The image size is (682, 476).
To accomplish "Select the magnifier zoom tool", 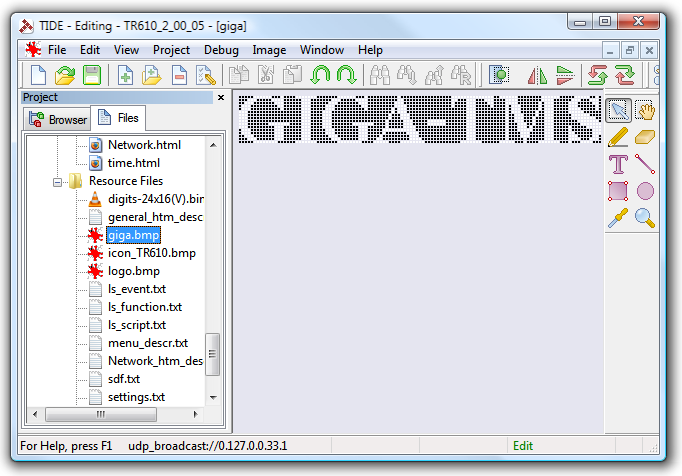I will point(645,218).
